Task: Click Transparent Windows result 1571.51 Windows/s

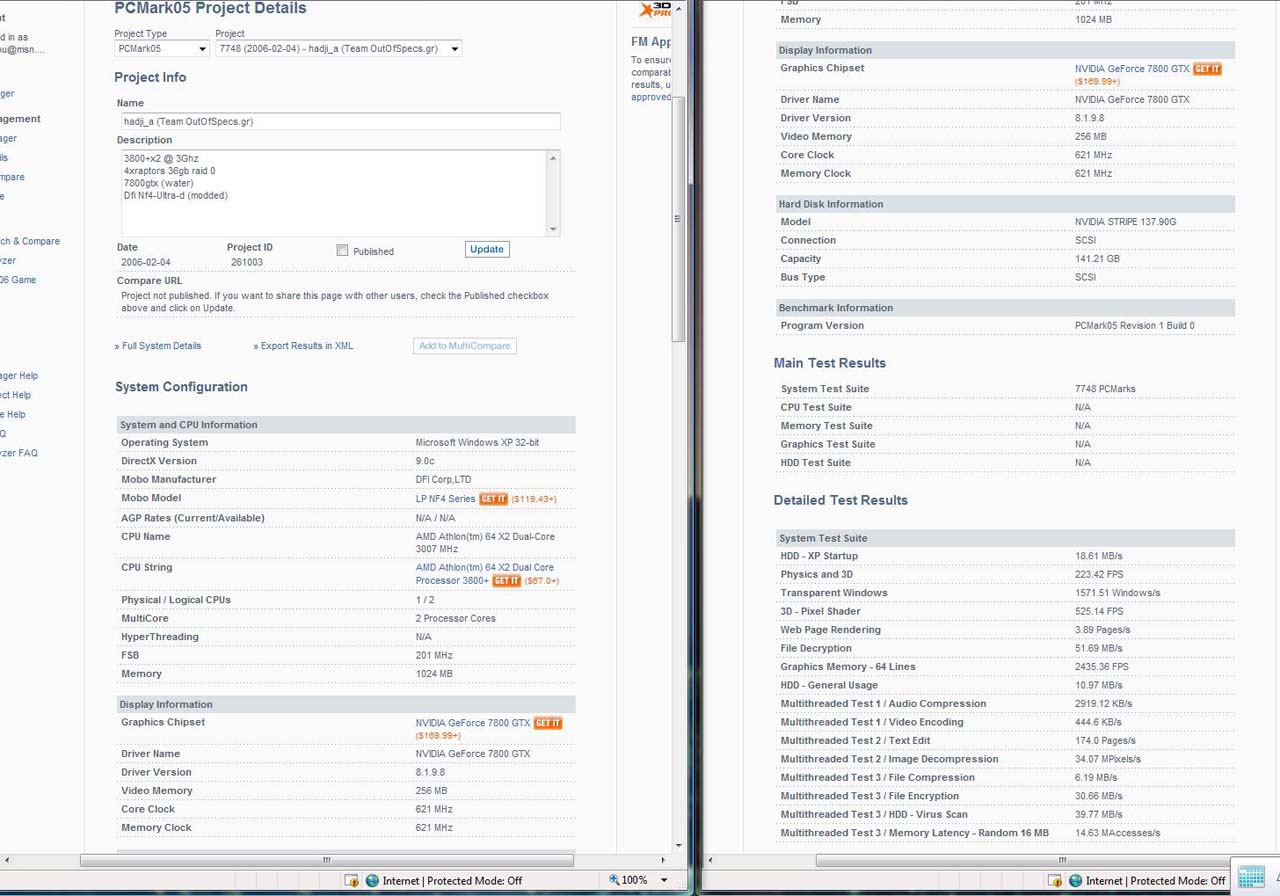Action: 1117,593
